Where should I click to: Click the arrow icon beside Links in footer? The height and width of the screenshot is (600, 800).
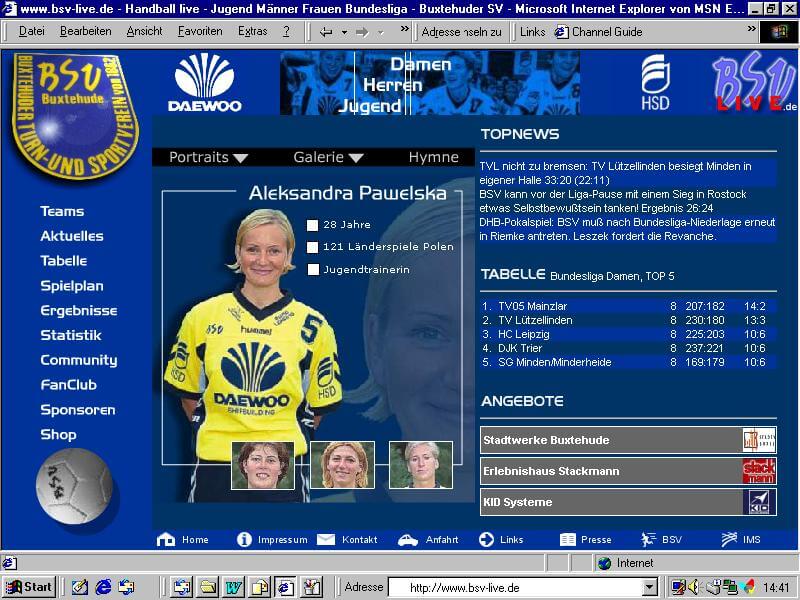487,539
